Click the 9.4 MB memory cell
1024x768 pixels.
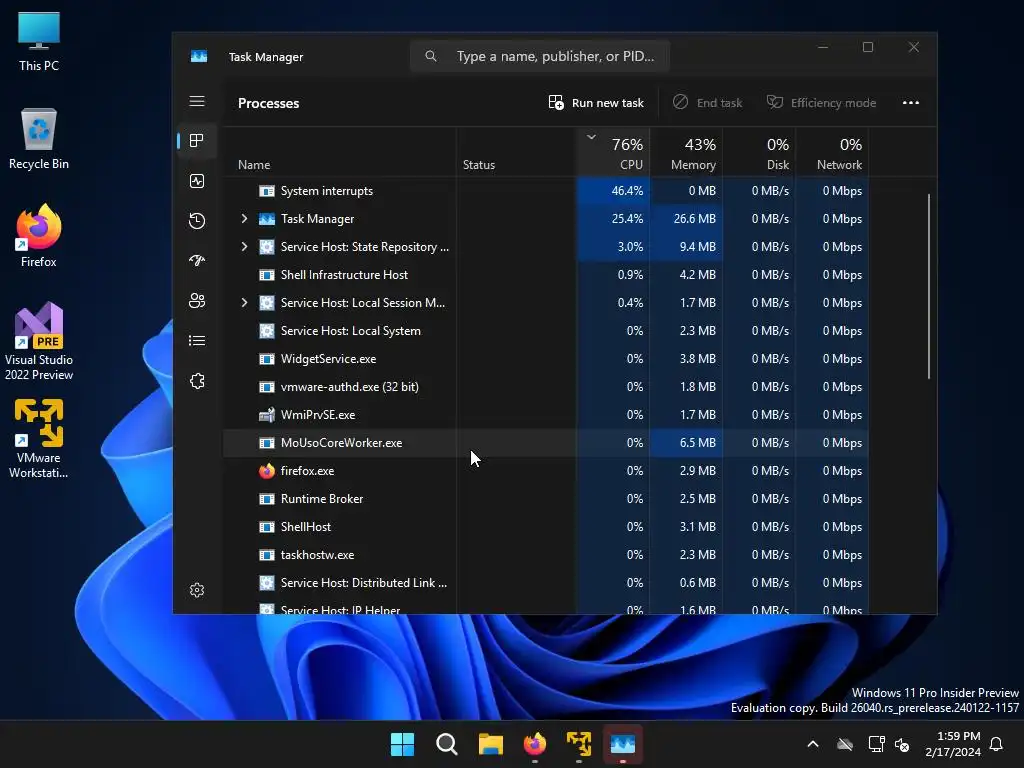686,247
